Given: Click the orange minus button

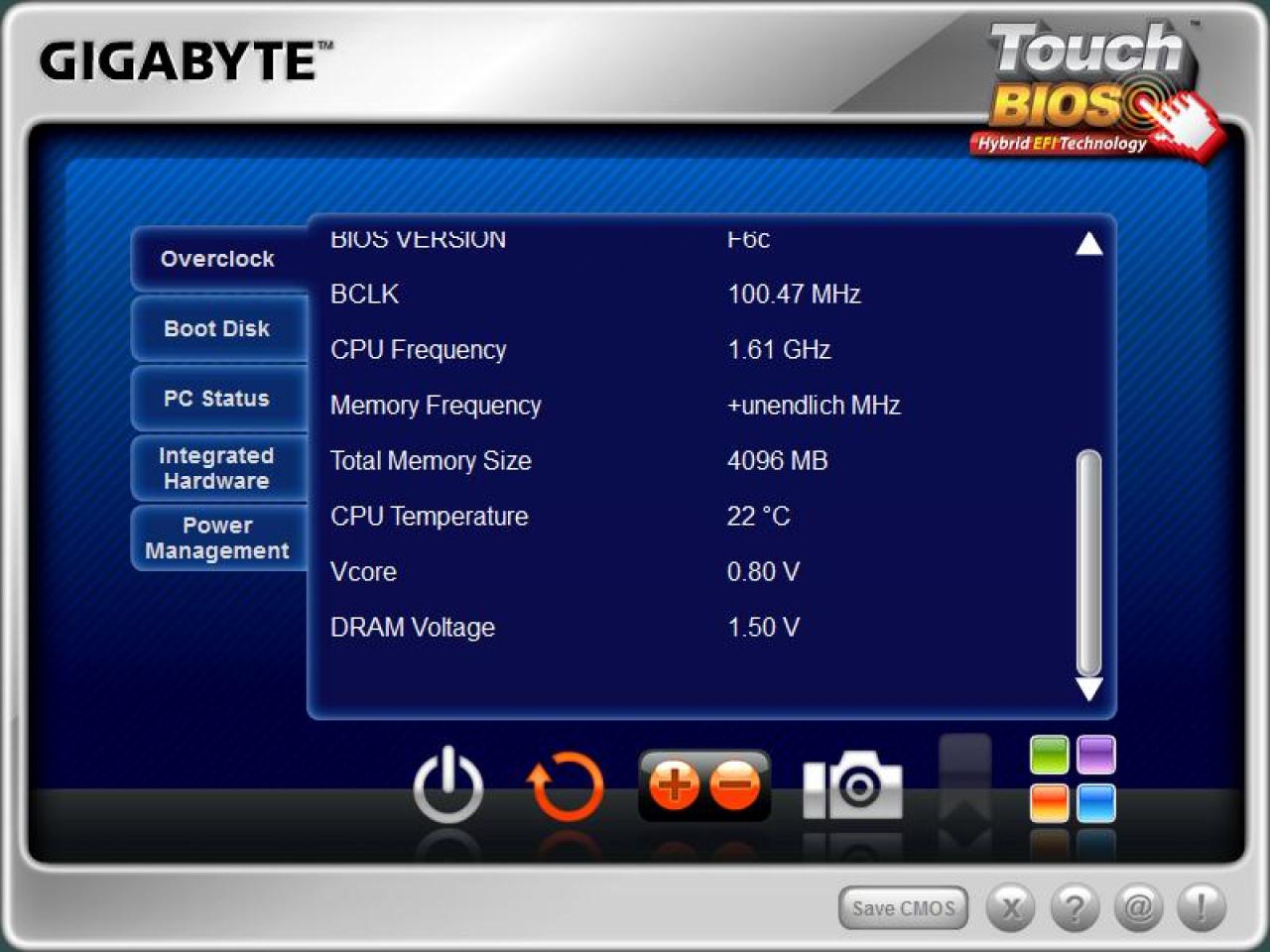Looking at the screenshot, I should [x=735, y=785].
